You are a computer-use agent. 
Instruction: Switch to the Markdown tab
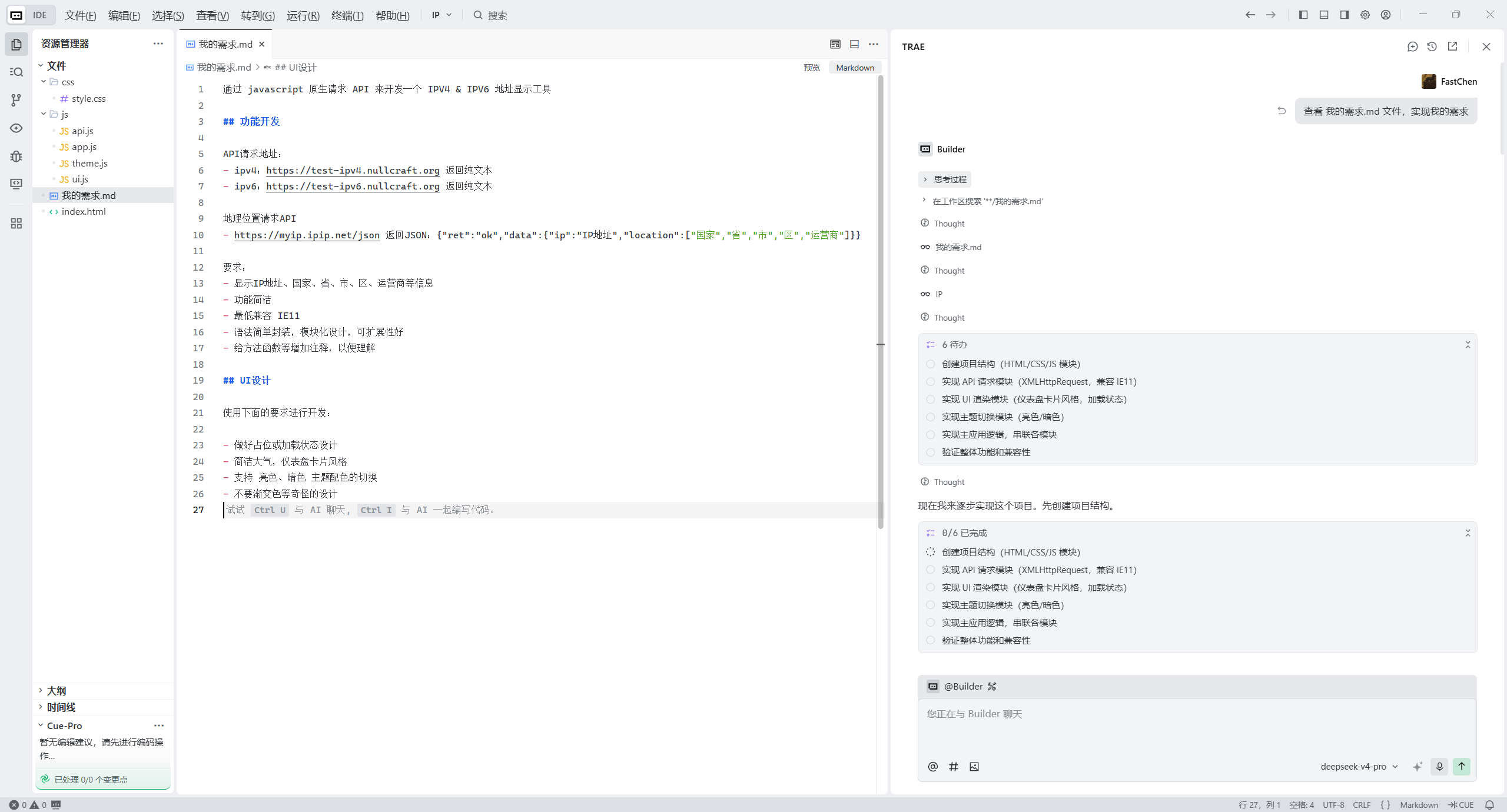pyautogui.click(x=854, y=67)
